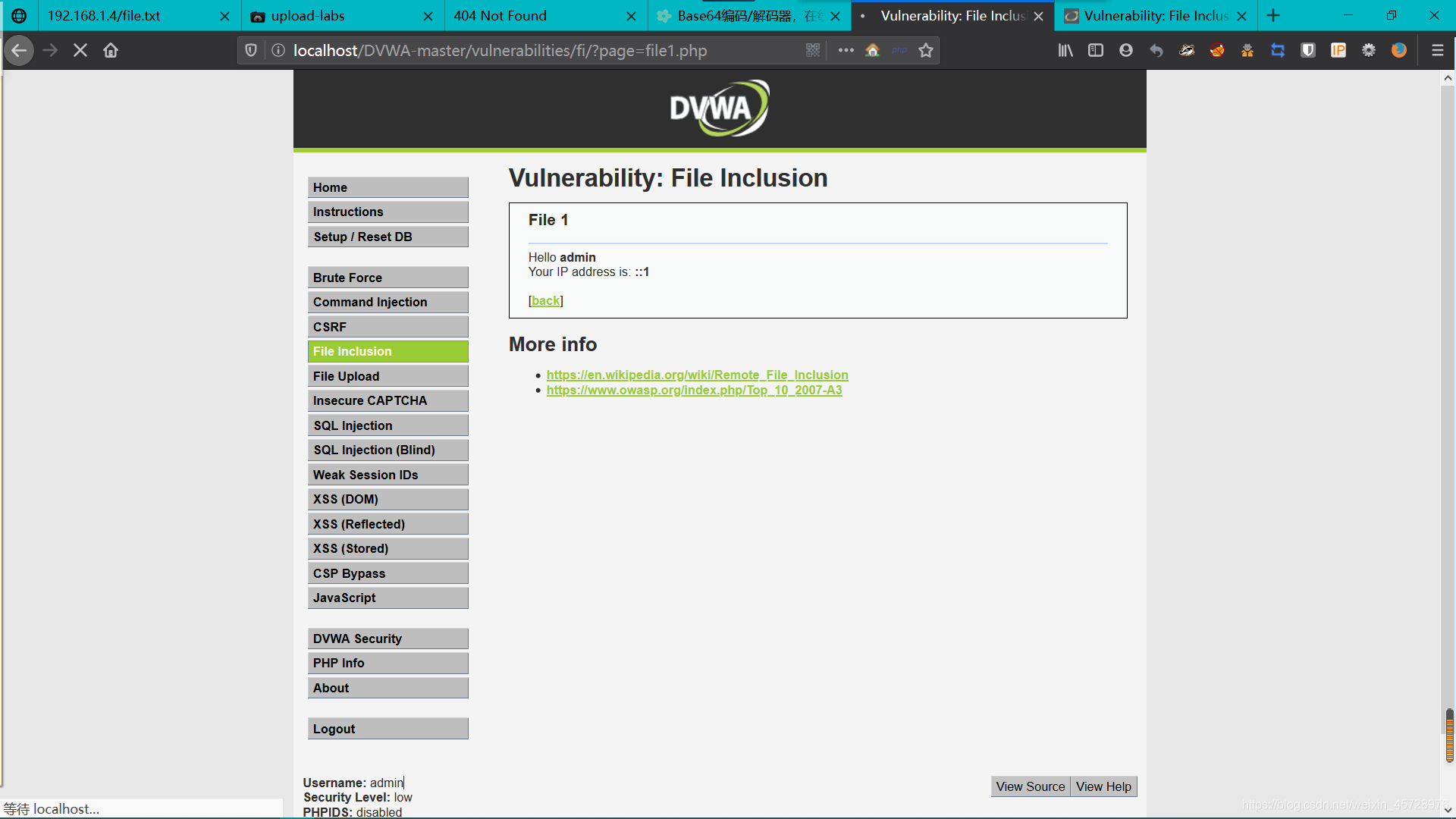Open the XSS (Stored) page
1456x819 pixels.
coord(388,548)
